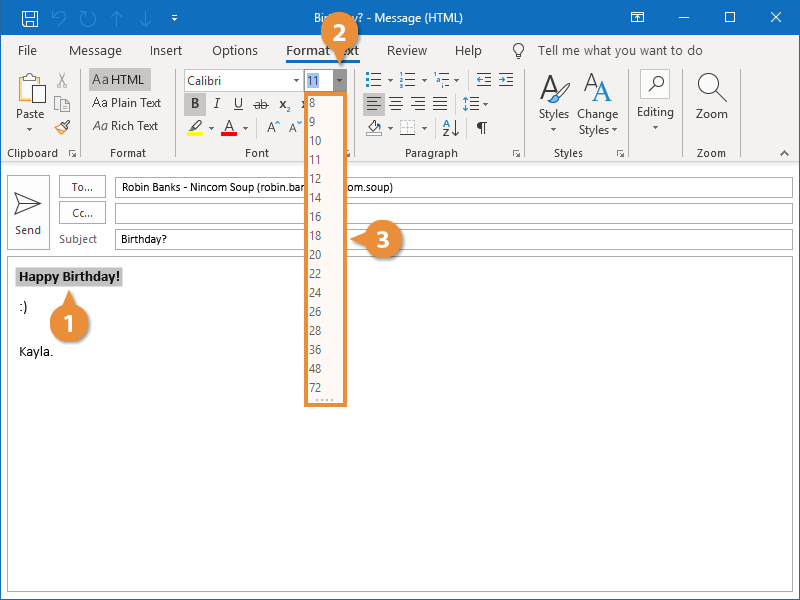
Task: Open the Calibri font name dropdown
Action: (x=295, y=80)
